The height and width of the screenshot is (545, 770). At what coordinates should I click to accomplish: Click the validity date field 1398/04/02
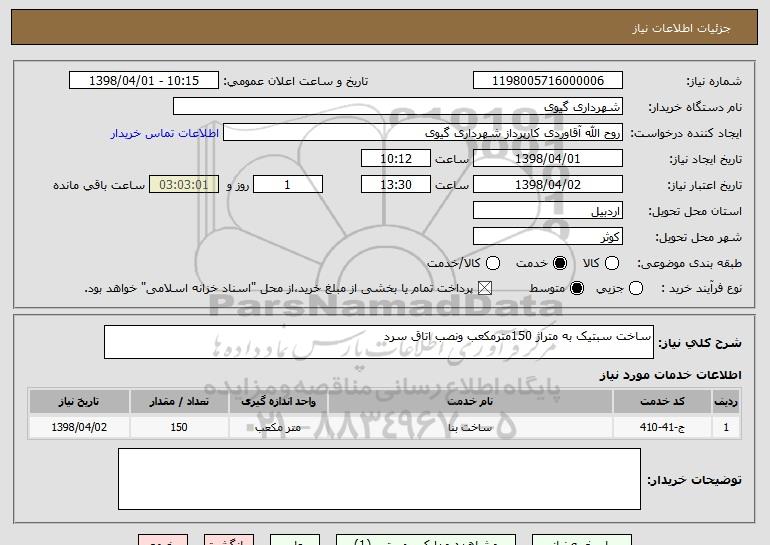(x=548, y=185)
